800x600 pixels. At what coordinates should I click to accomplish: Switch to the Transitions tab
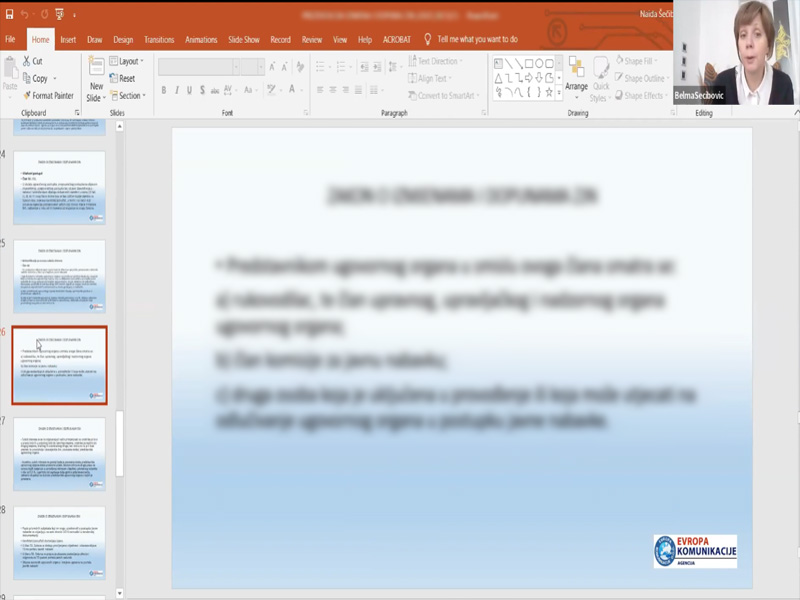tap(158, 40)
